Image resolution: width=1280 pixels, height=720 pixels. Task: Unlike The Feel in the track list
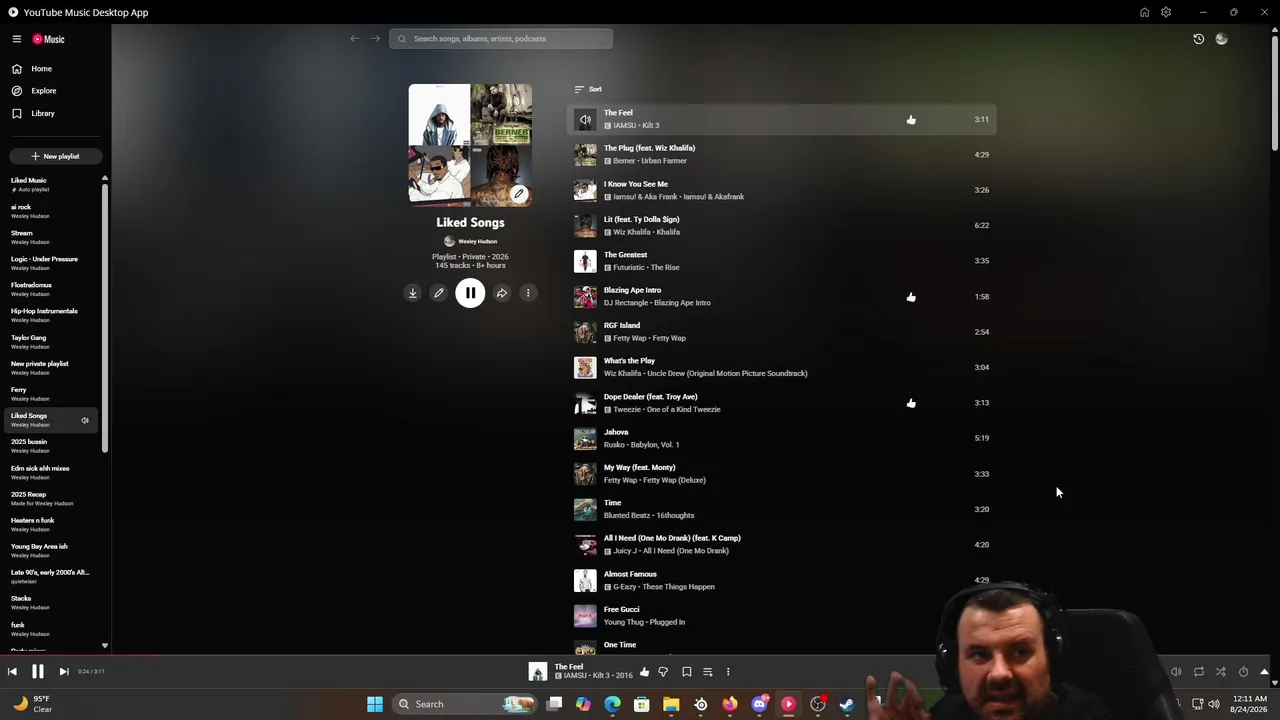(x=911, y=120)
